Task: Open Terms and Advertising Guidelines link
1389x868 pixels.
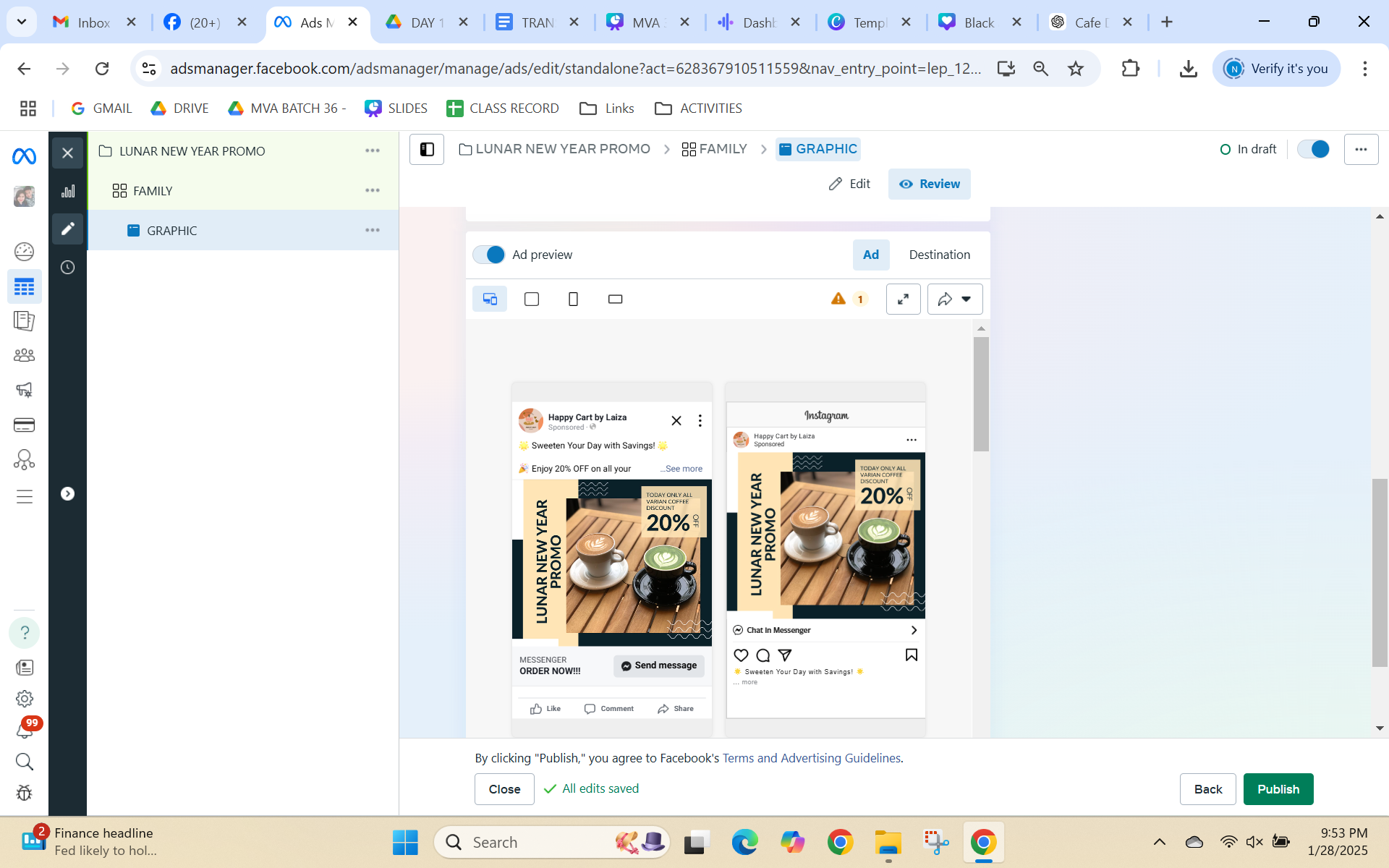Action: click(x=812, y=758)
